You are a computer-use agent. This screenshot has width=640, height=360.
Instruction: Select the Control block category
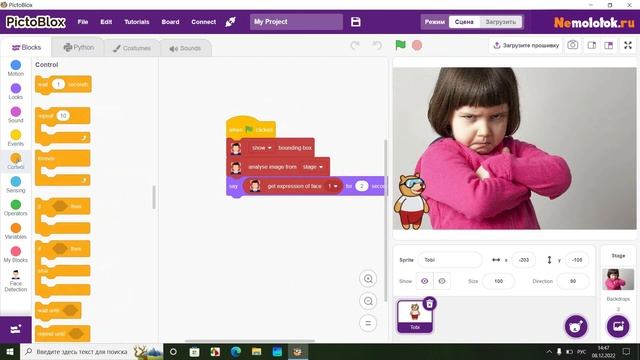[x=16, y=161]
